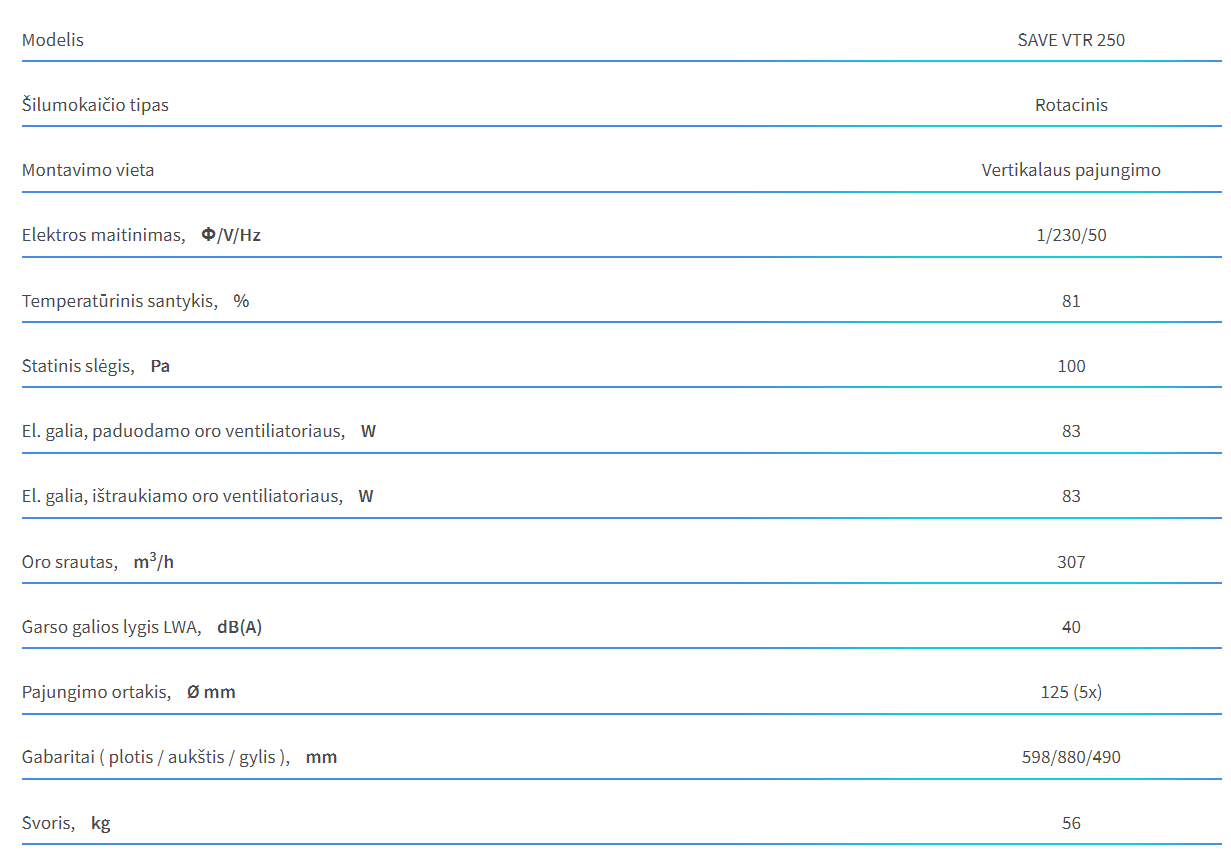This screenshot has width=1231, height=854.
Task: Select the supply fan power value '83'
Action: (x=1071, y=431)
